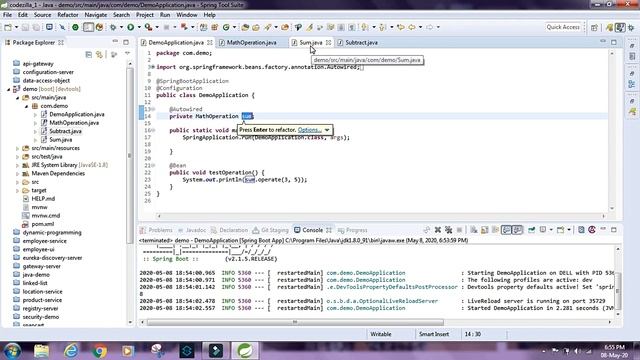Open the Run button dropdown arrow
Viewport: 640px width, 360px height.
point(139,27)
